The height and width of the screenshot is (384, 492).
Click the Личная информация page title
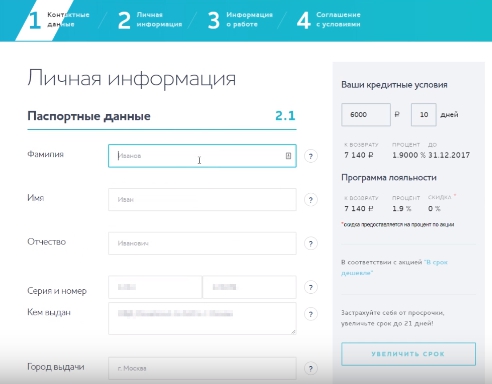[132, 78]
